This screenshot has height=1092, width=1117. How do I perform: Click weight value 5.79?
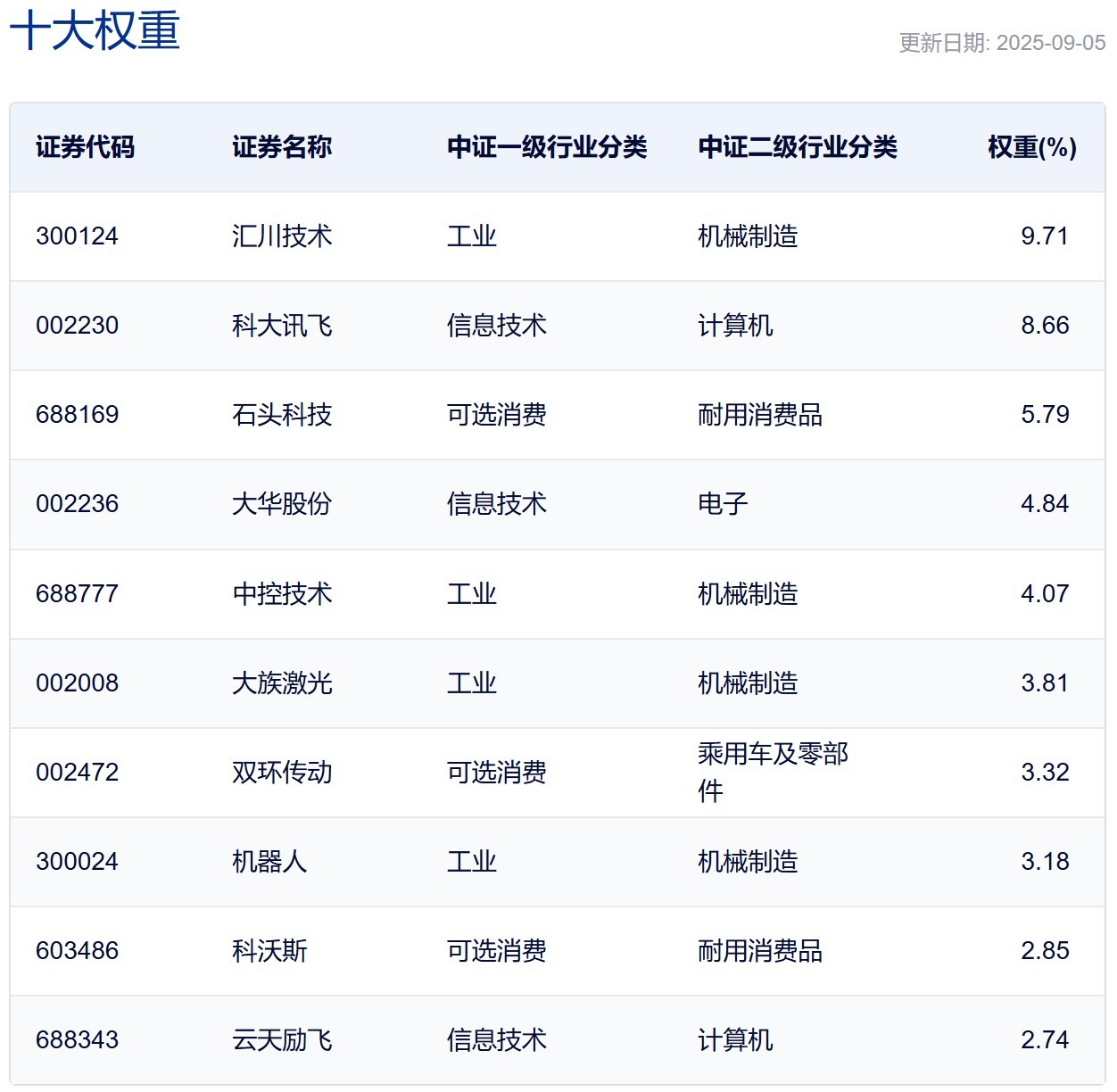(1045, 415)
